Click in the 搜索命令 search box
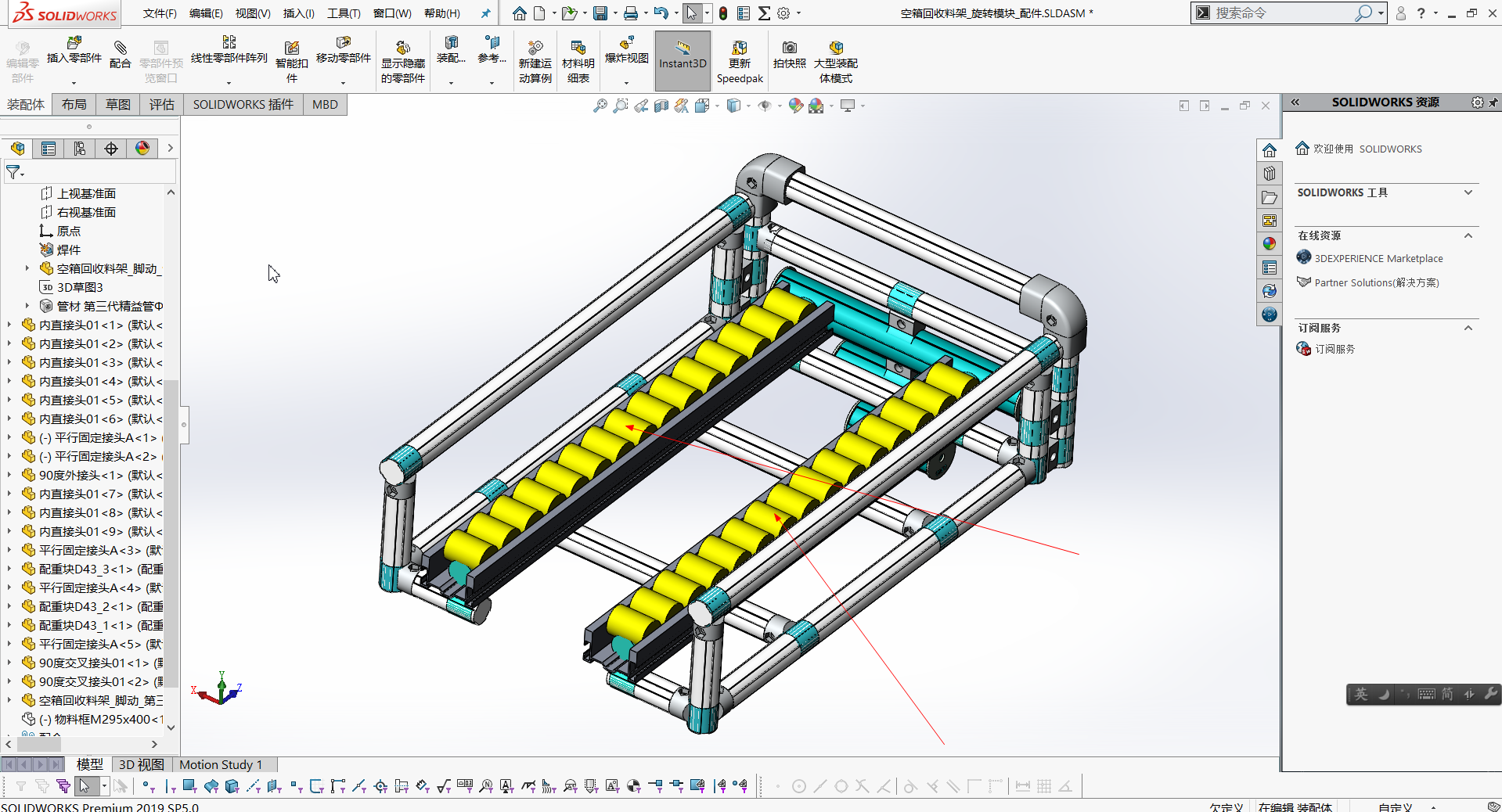This screenshot has width=1502, height=812. [1284, 13]
